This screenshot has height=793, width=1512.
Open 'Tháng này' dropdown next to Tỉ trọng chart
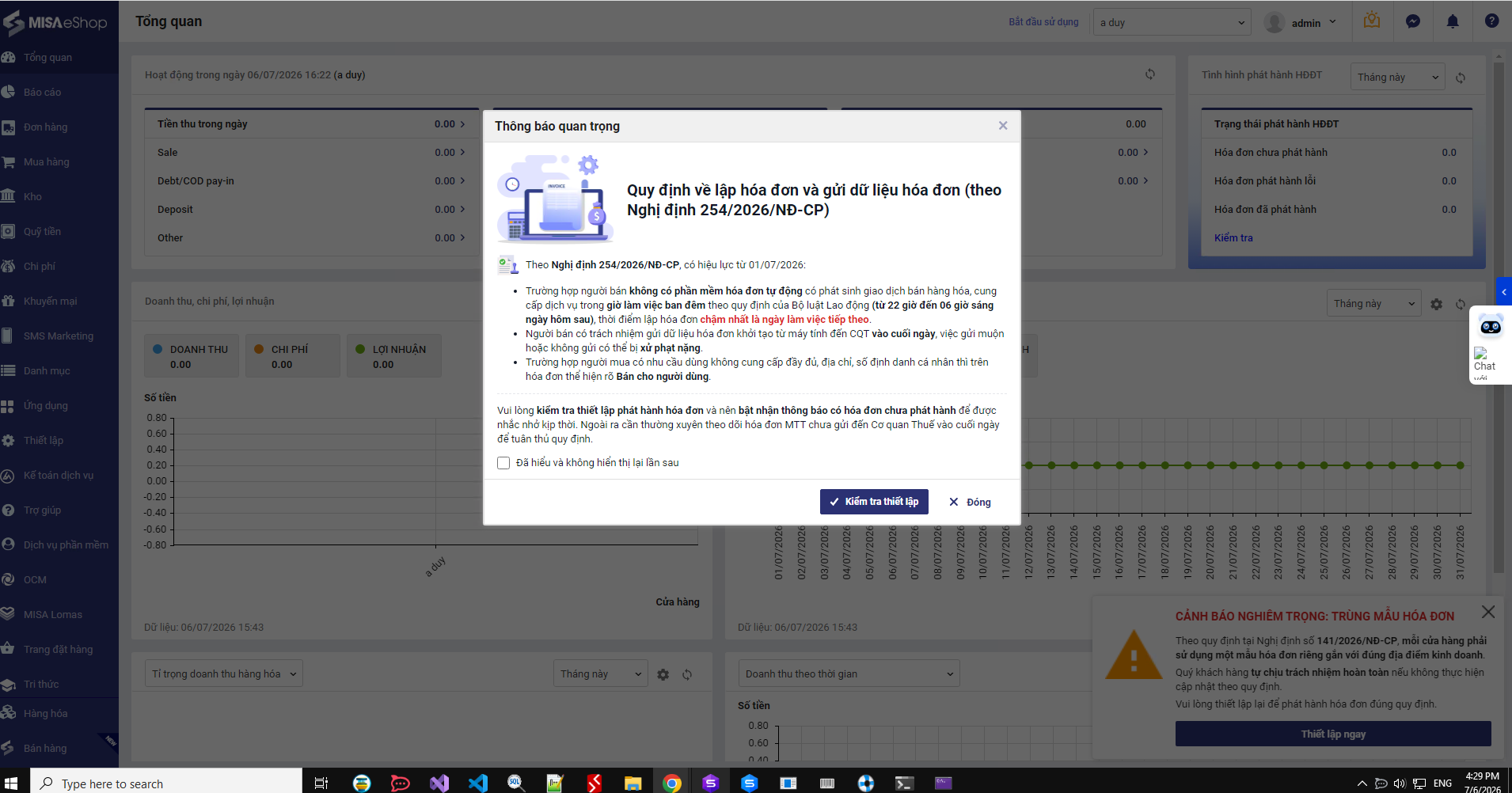coord(600,674)
